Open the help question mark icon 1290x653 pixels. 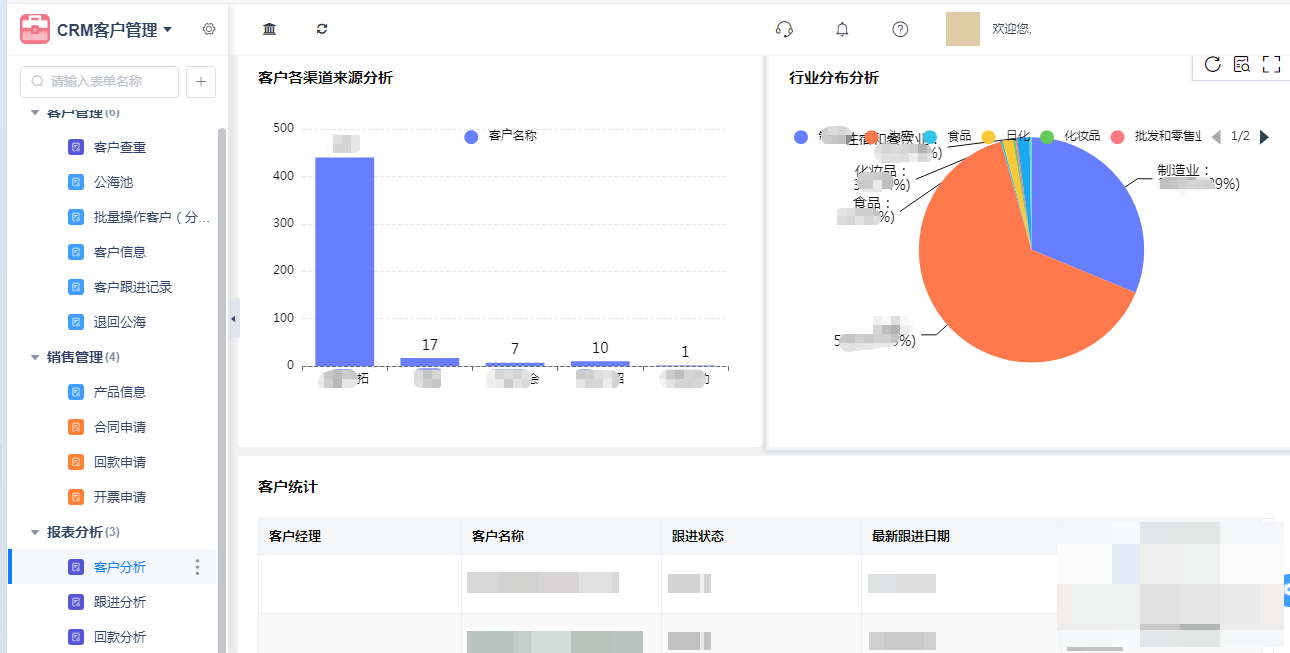pyautogui.click(x=900, y=29)
